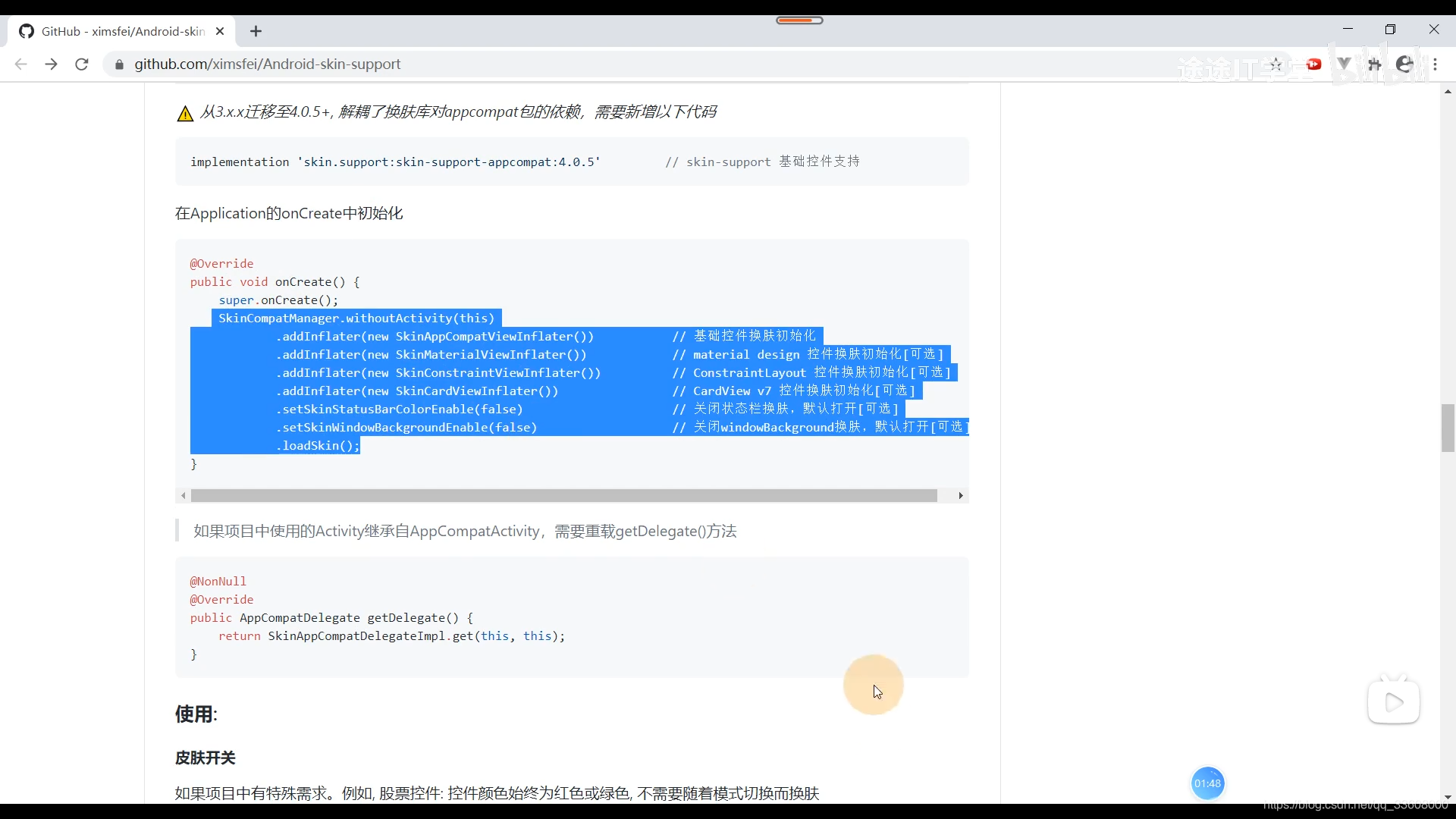Click the 3.x.x to 4.0.5+ migration warning text
Screen dimensions: 1456x819
click(459, 111)
